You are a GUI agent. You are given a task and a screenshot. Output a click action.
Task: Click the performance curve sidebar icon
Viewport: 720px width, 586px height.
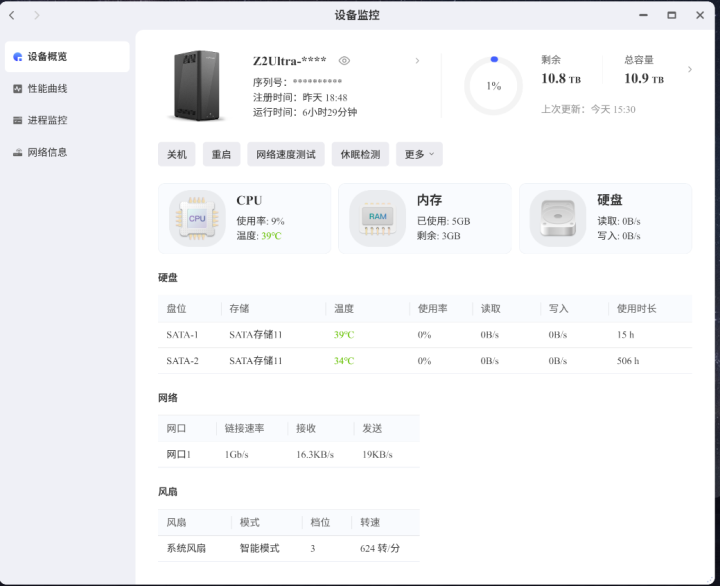[x=18, y=89]
